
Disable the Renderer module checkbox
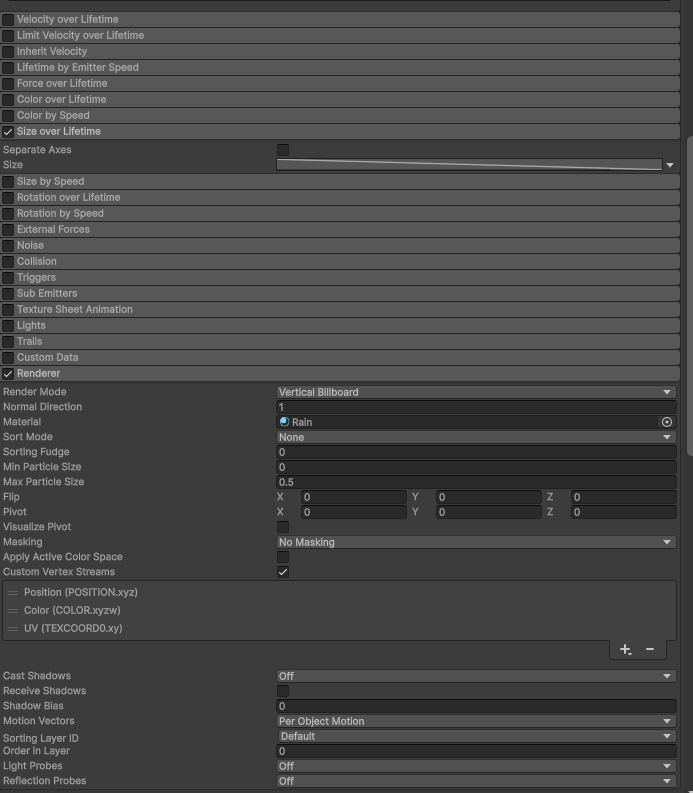[8, 374]
